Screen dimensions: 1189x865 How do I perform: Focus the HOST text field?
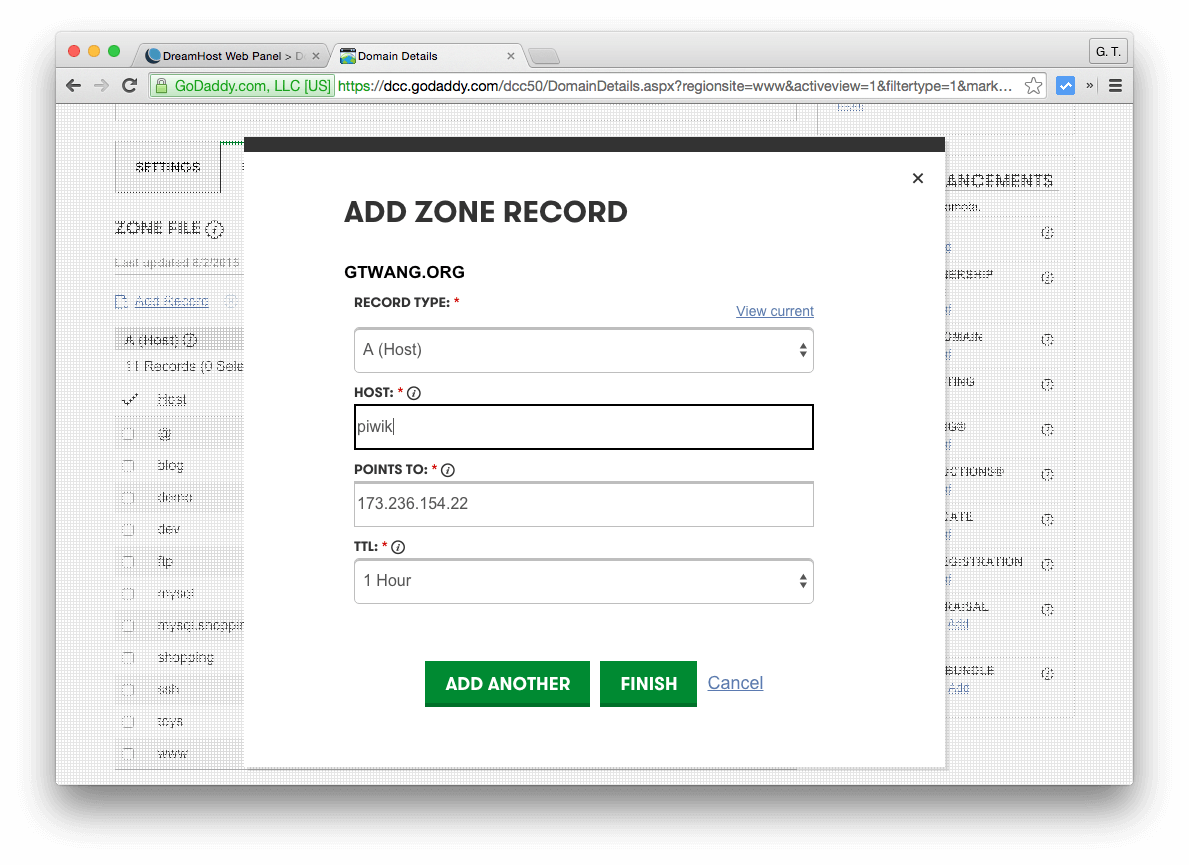(x=583, y=427)
